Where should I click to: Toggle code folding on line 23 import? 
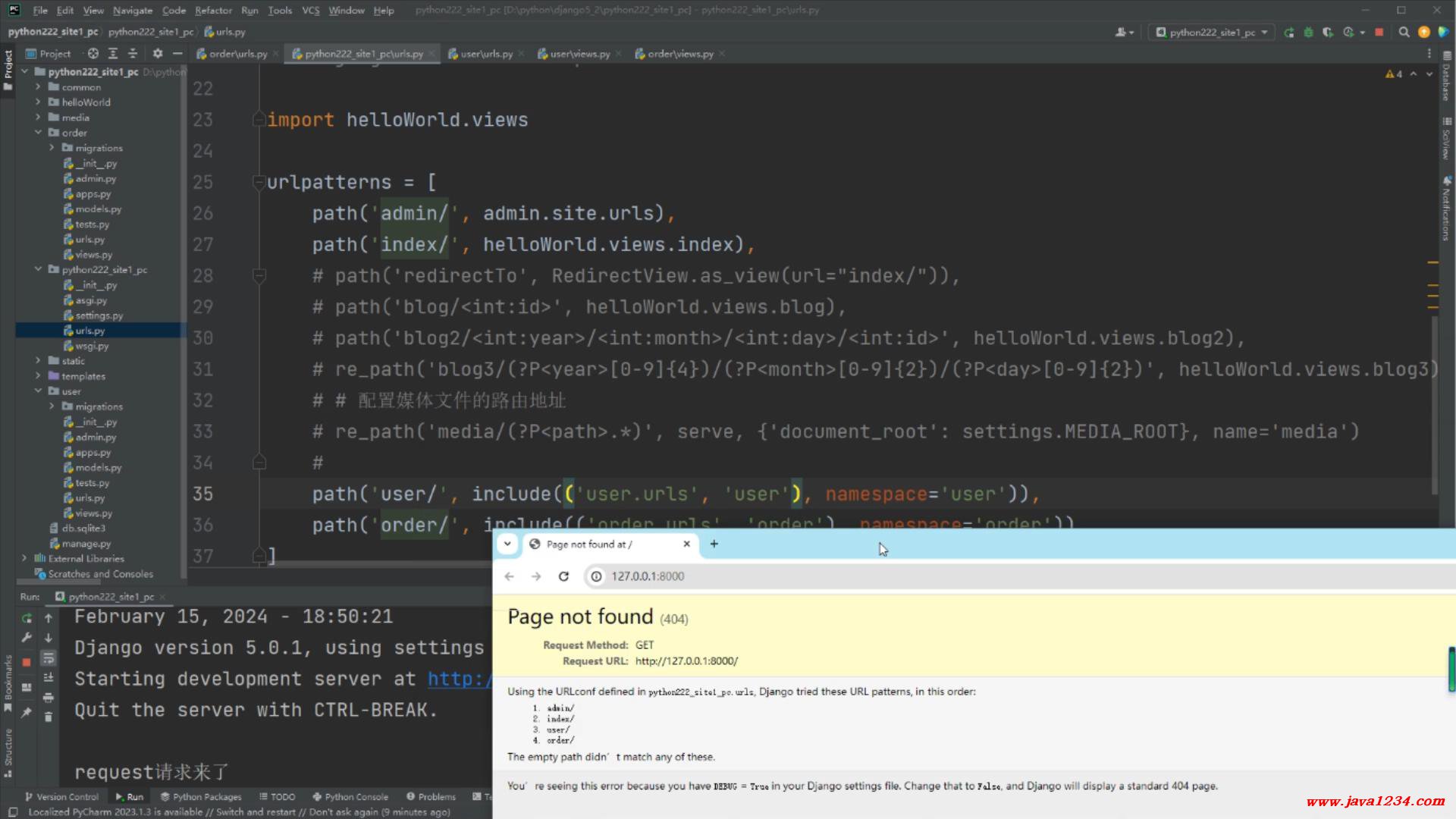tap(259, 120)
